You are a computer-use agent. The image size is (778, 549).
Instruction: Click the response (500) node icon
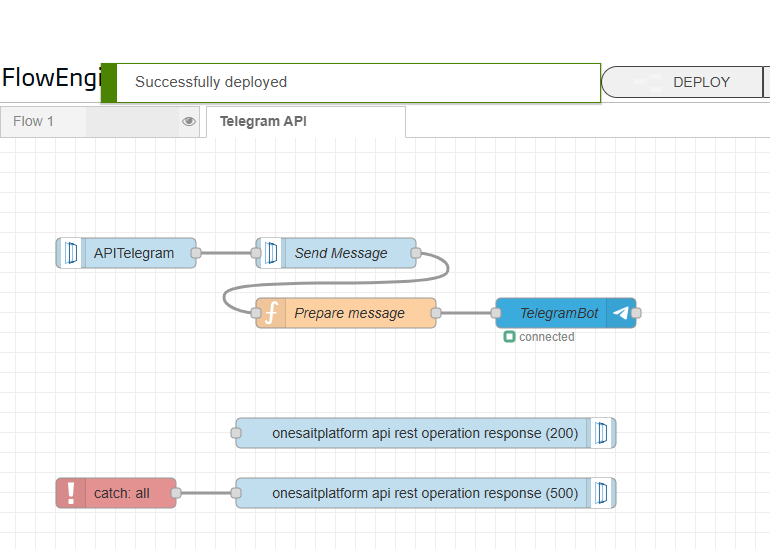[x=601, y=493]
